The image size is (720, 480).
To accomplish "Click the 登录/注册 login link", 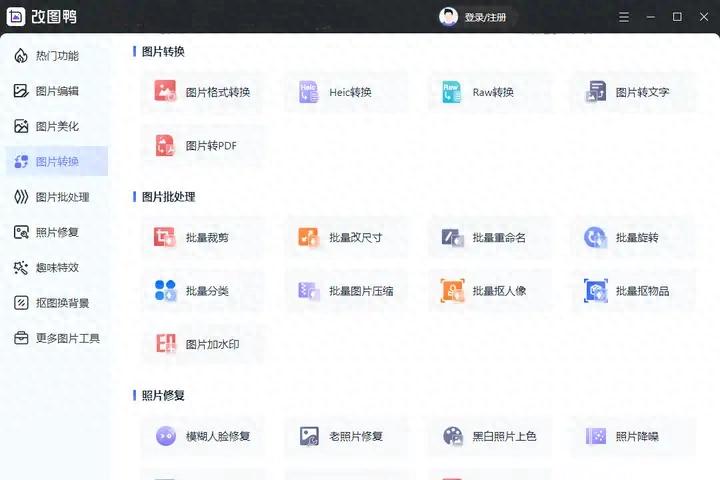I will [485, 17].
